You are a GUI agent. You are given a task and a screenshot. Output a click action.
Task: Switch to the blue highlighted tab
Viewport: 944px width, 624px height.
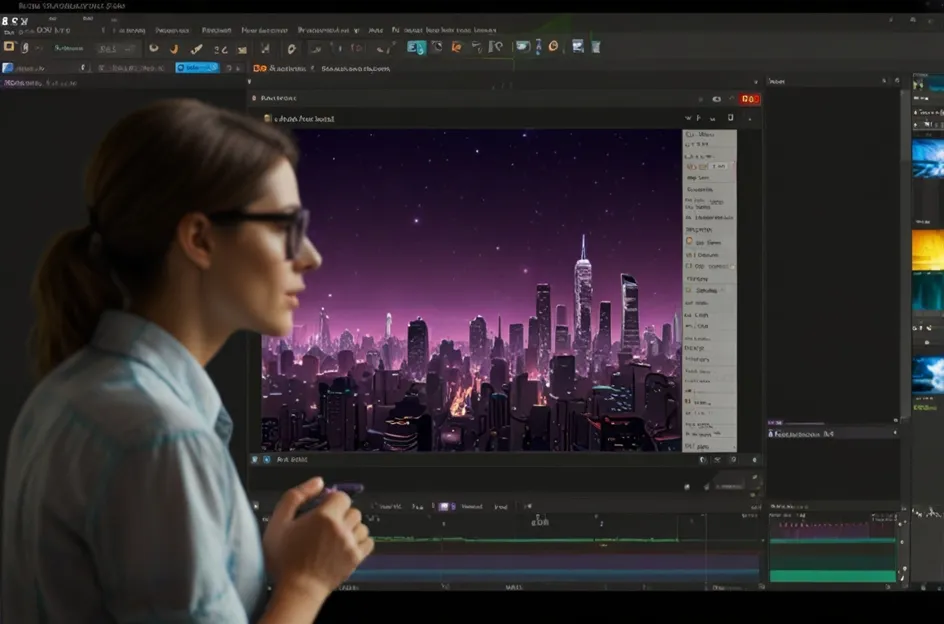(197, 68)
